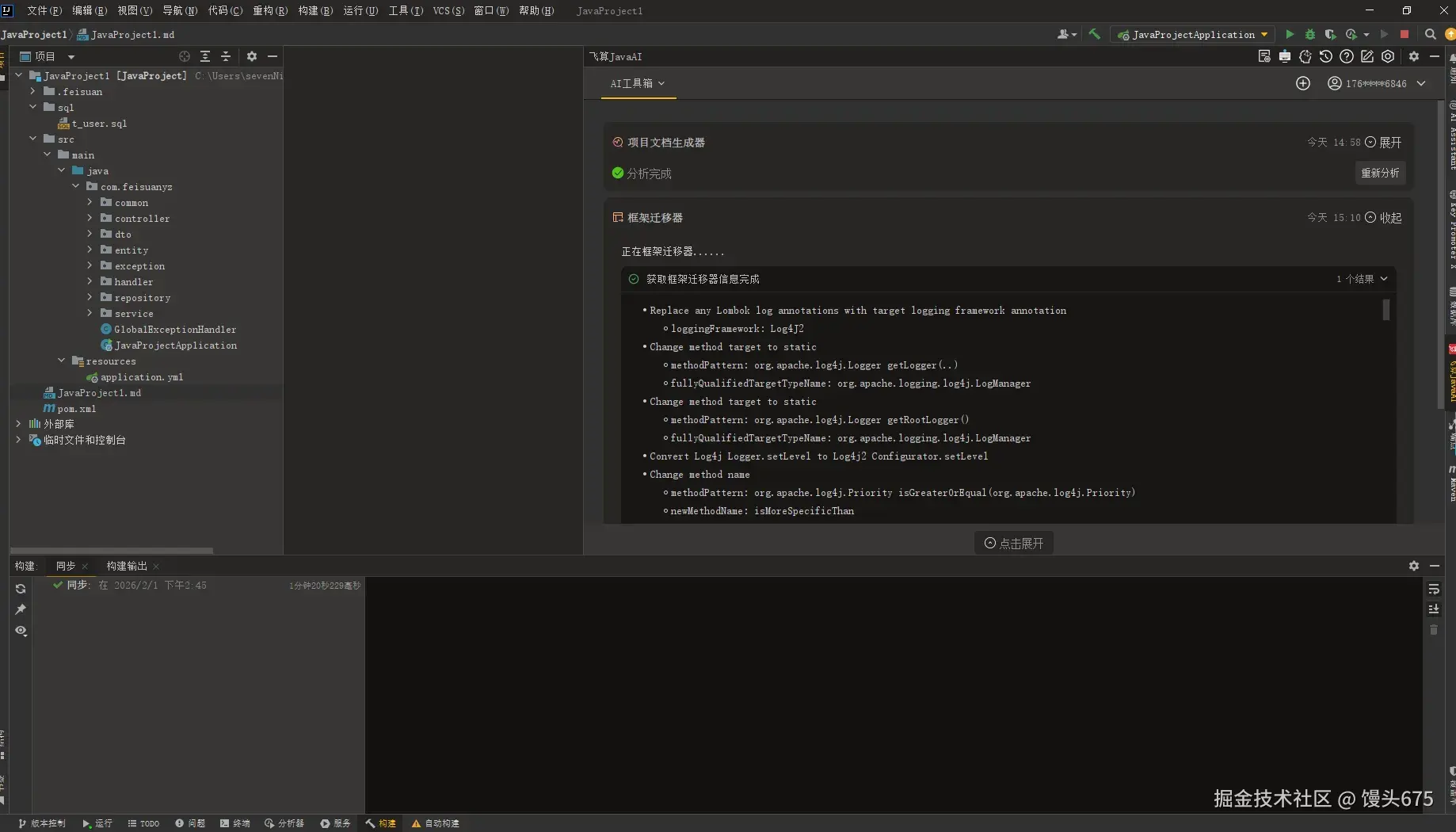Expand the service package folder

(90, 313)
